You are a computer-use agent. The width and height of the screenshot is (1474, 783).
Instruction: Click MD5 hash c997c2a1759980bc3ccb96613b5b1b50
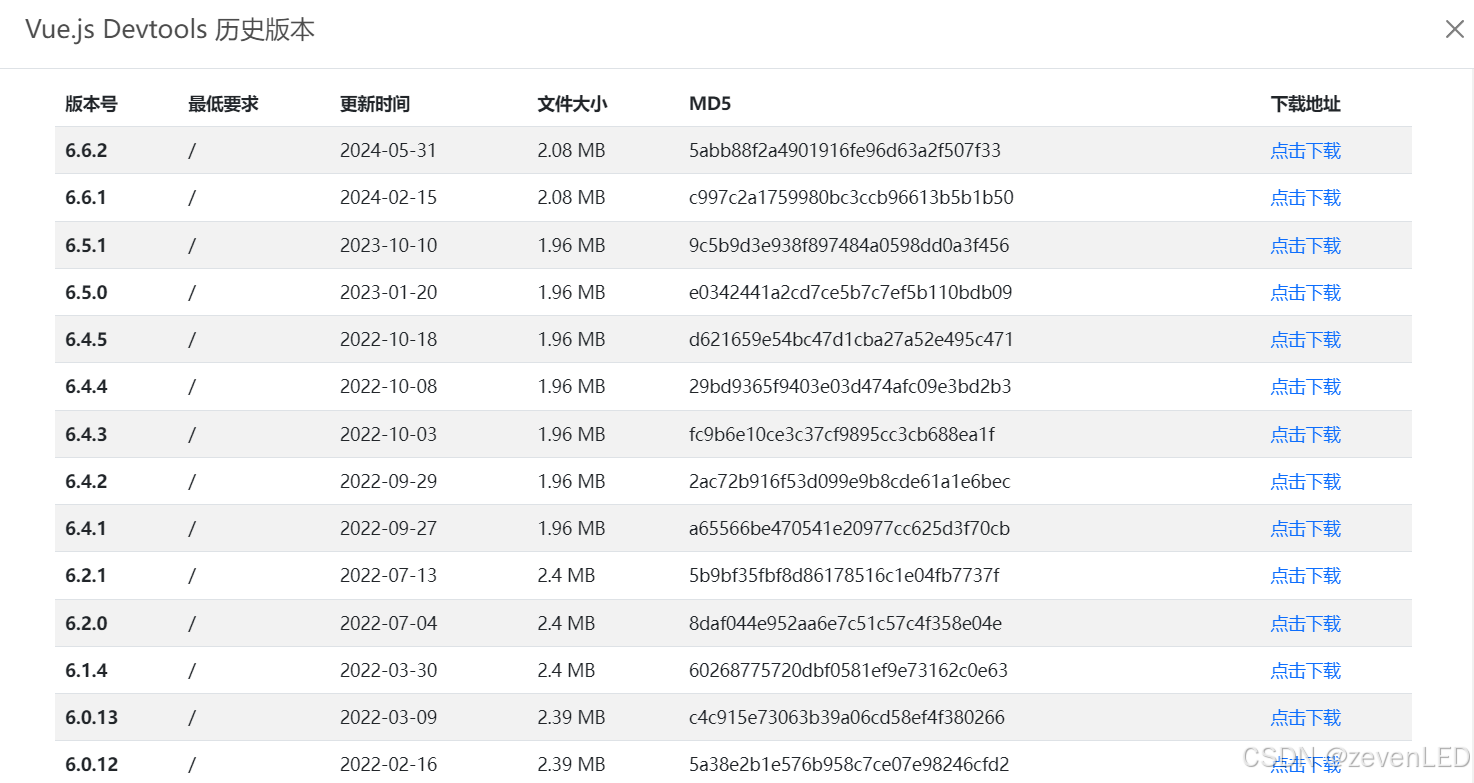click(851, 198)
